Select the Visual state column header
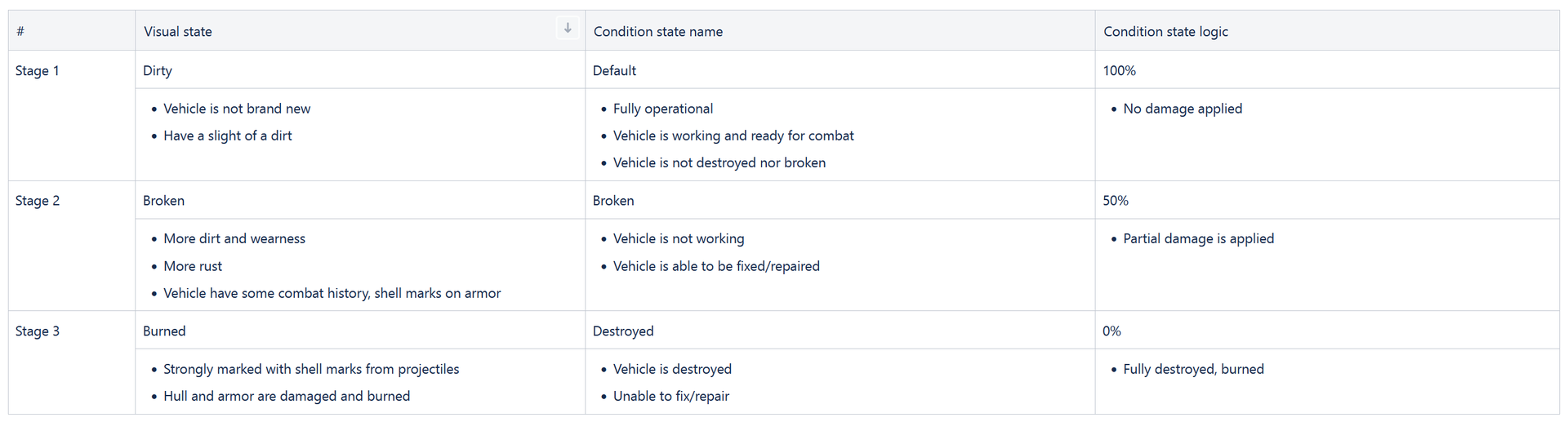Image resolution: width=1568 pixels, height=422 pixels. (x=178, y=32)
